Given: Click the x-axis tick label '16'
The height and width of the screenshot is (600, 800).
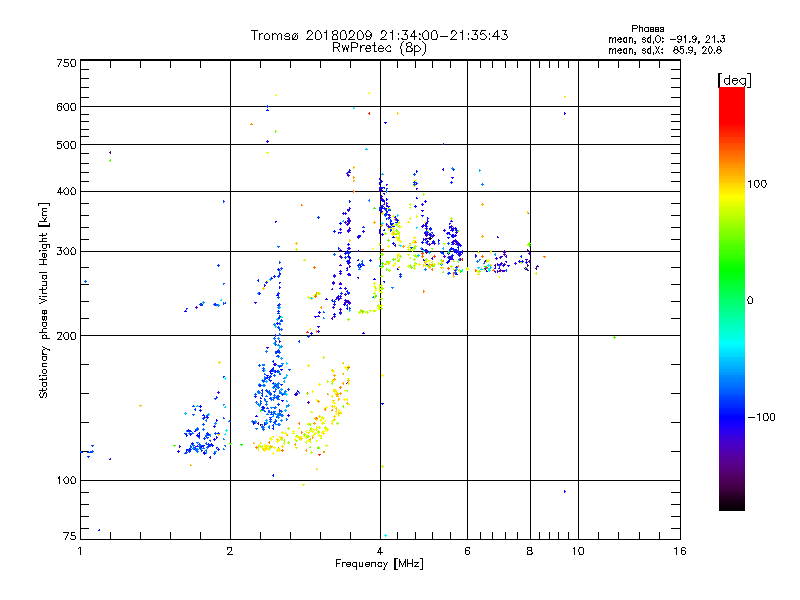Looking at the screenshot, I should pos(680,551).
